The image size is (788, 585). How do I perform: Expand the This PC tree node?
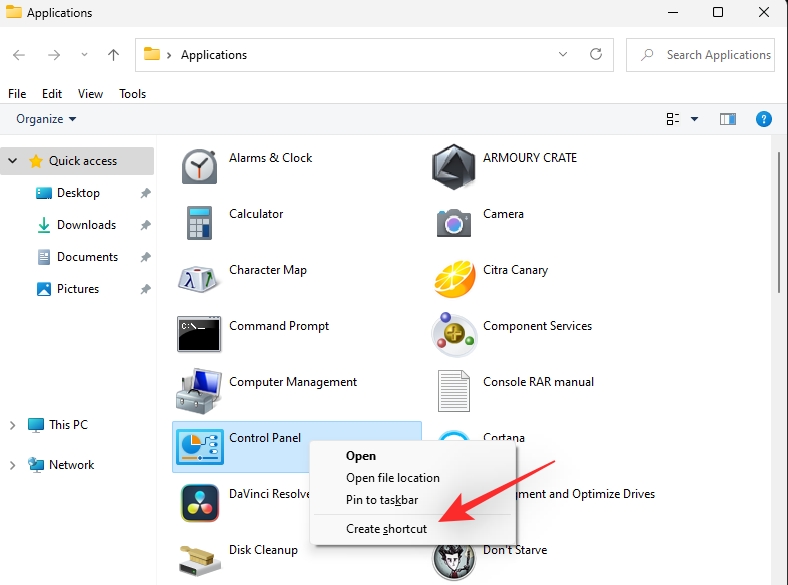(12, 425)
